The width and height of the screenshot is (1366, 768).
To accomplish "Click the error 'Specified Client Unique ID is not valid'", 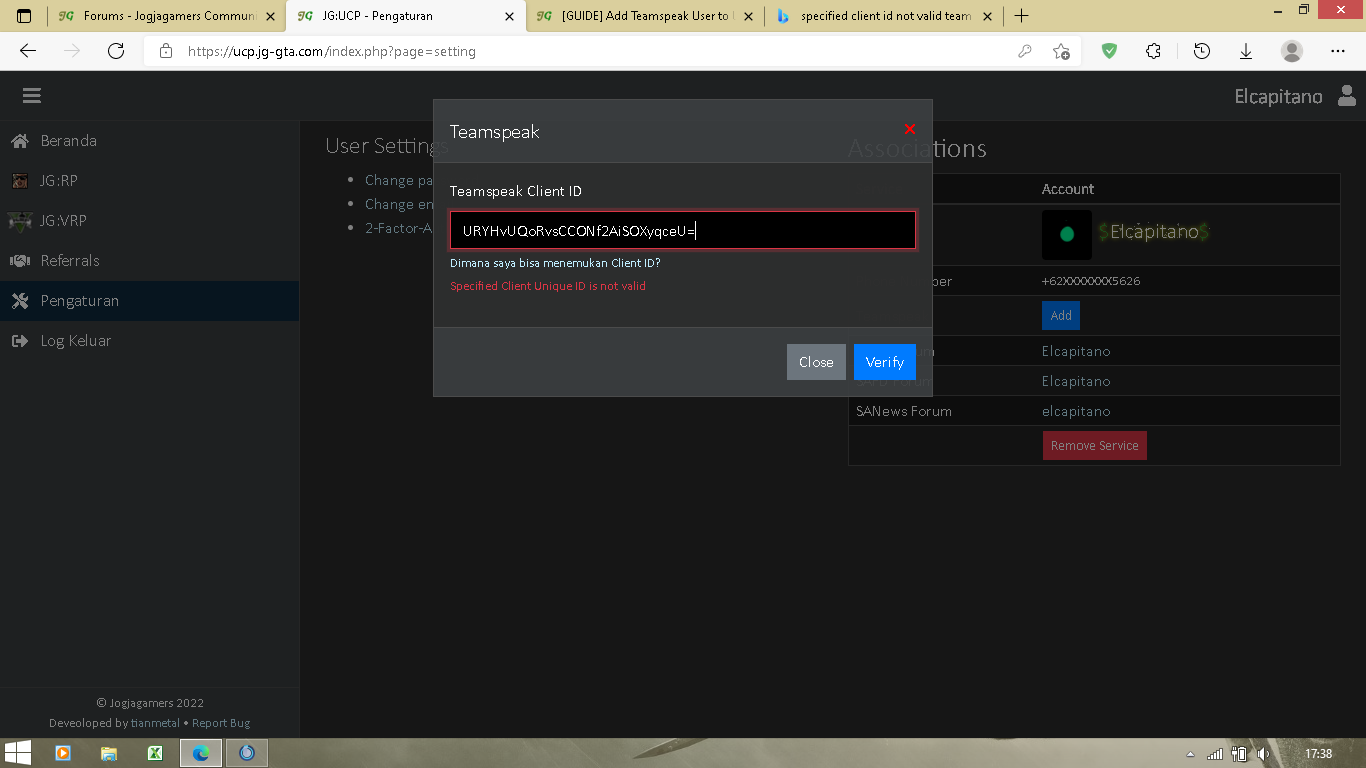I will 548,286.
